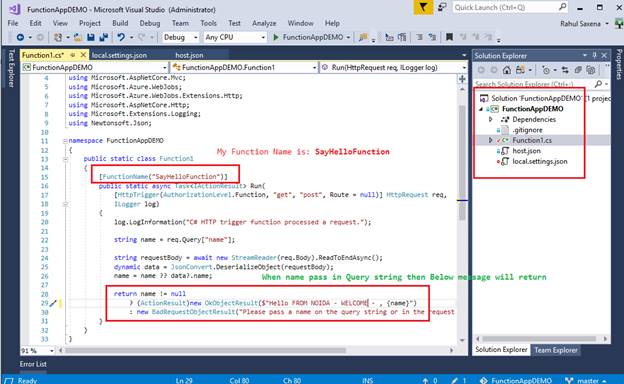This screenshot has width=624, height=384.
Task: Select local.settings.json in Solution Explorer tree
Action: click(540, 161)
